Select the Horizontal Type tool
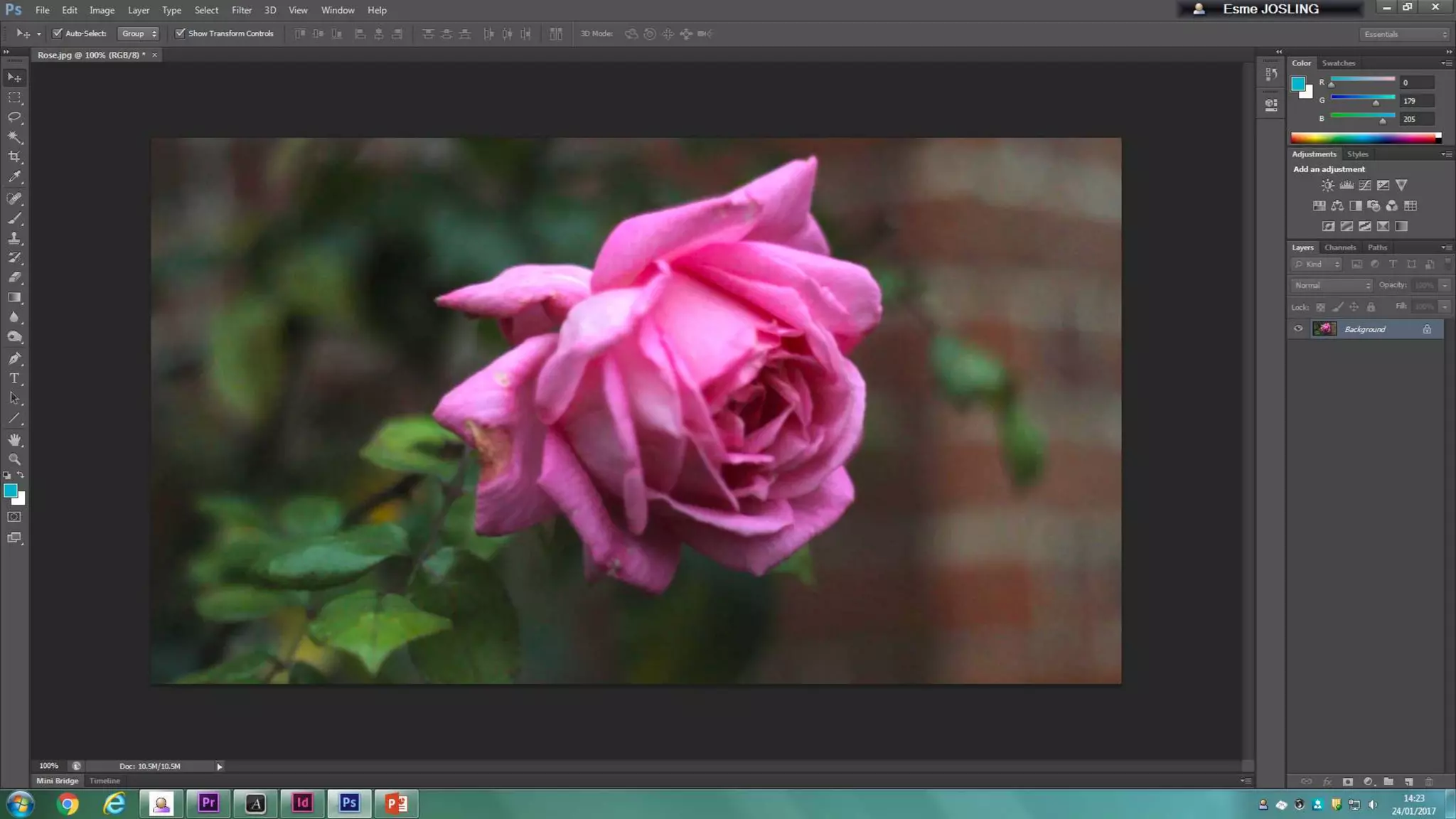 coord(14,378)
